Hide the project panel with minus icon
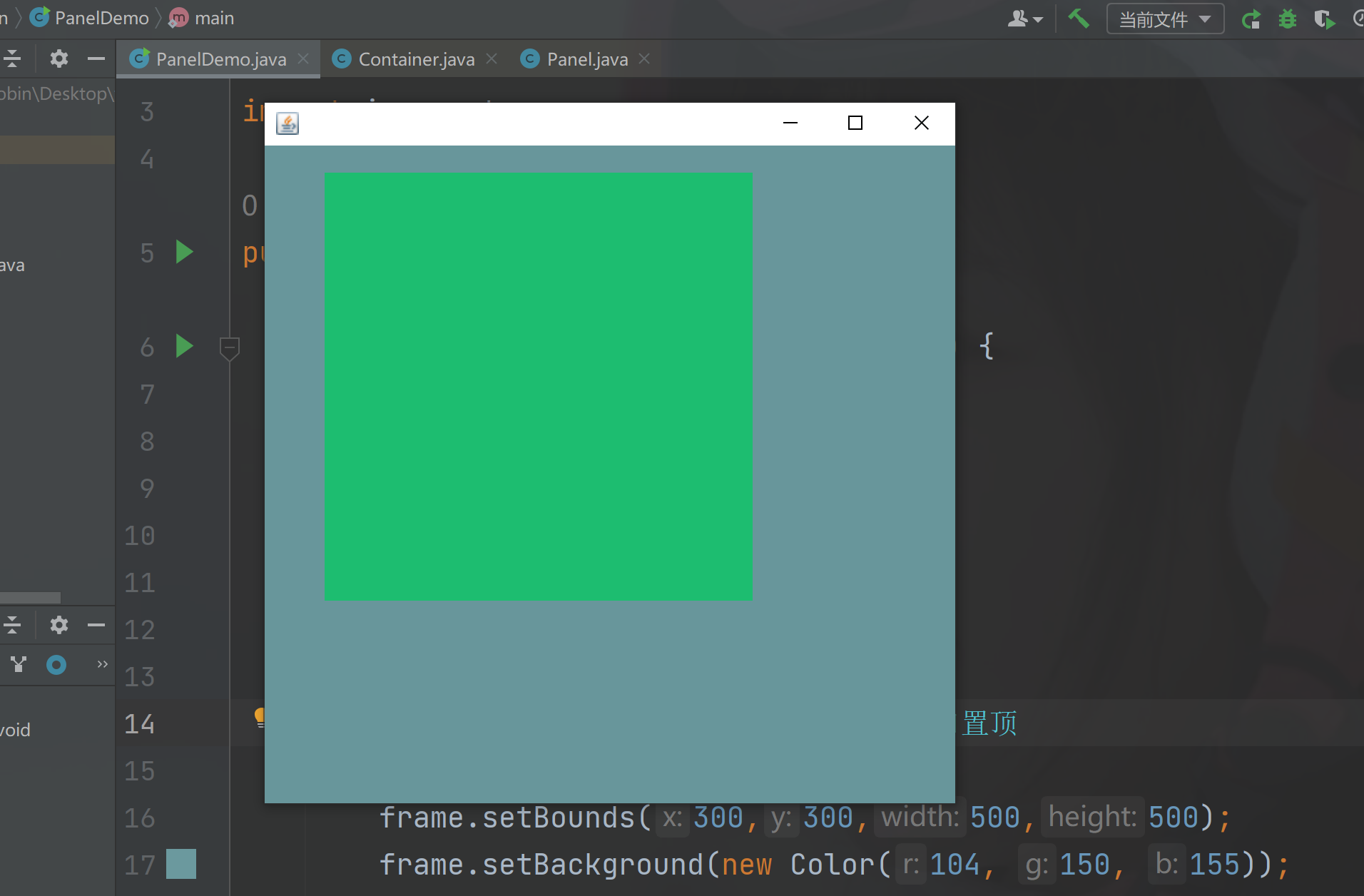Viewport: 1364px width, 896px height. [x=96, y=58]
